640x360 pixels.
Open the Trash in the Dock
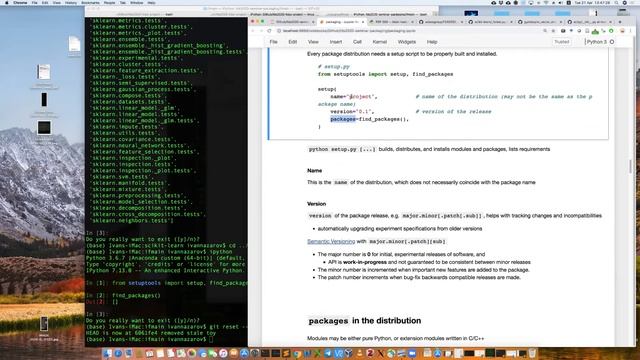point(532,353)
